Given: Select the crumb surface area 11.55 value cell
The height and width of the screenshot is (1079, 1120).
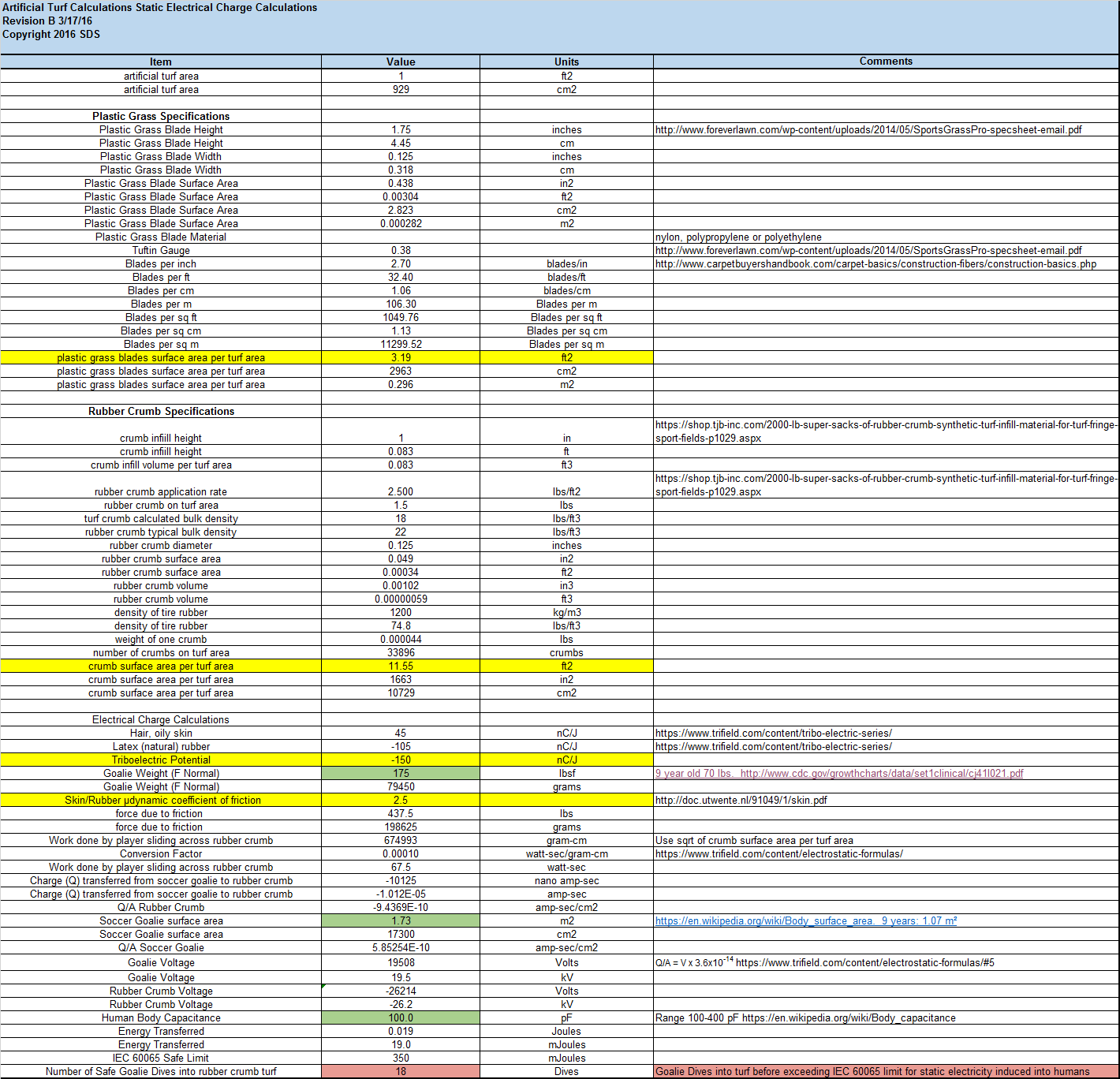Looking at the screenshot, I should coord(401,666).
